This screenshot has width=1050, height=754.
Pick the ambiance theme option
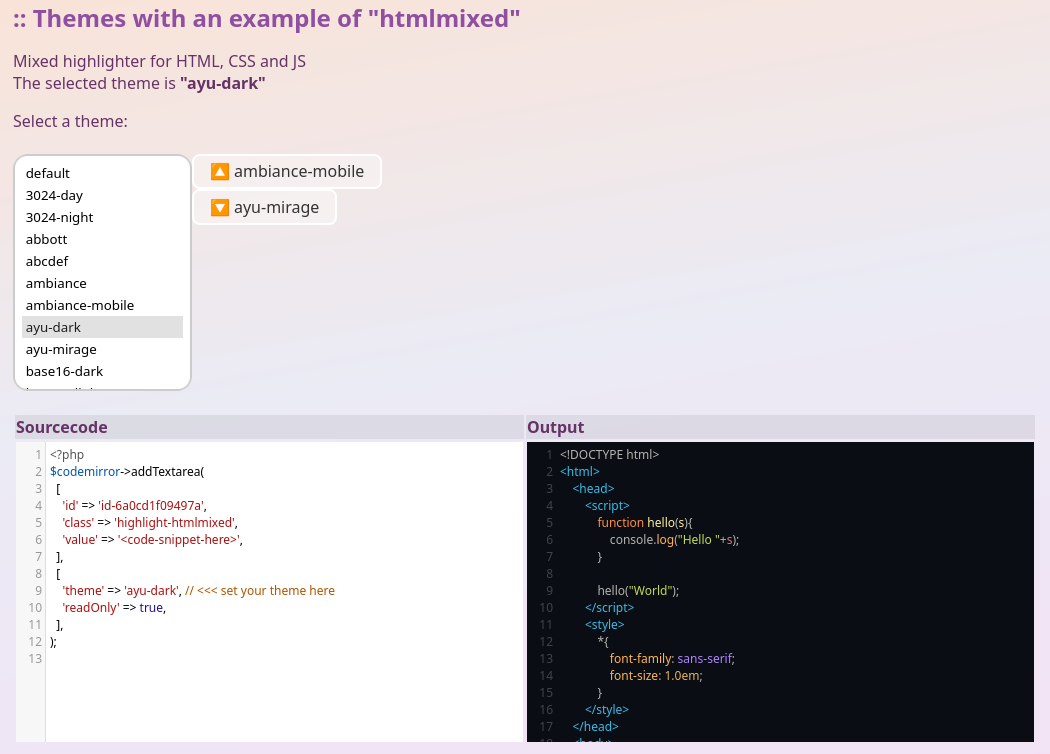(x=102, y=284)
